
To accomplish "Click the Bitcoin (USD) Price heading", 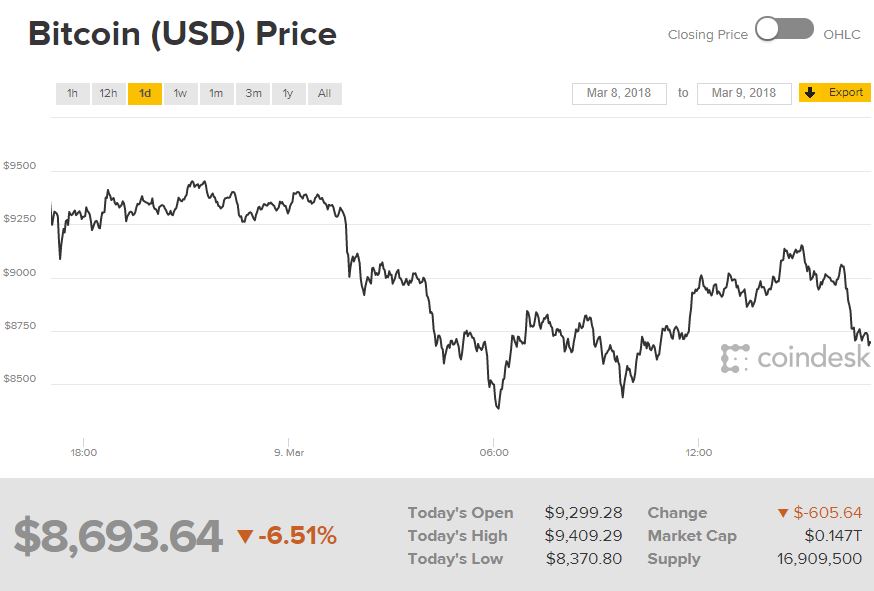I will point(183,34).
